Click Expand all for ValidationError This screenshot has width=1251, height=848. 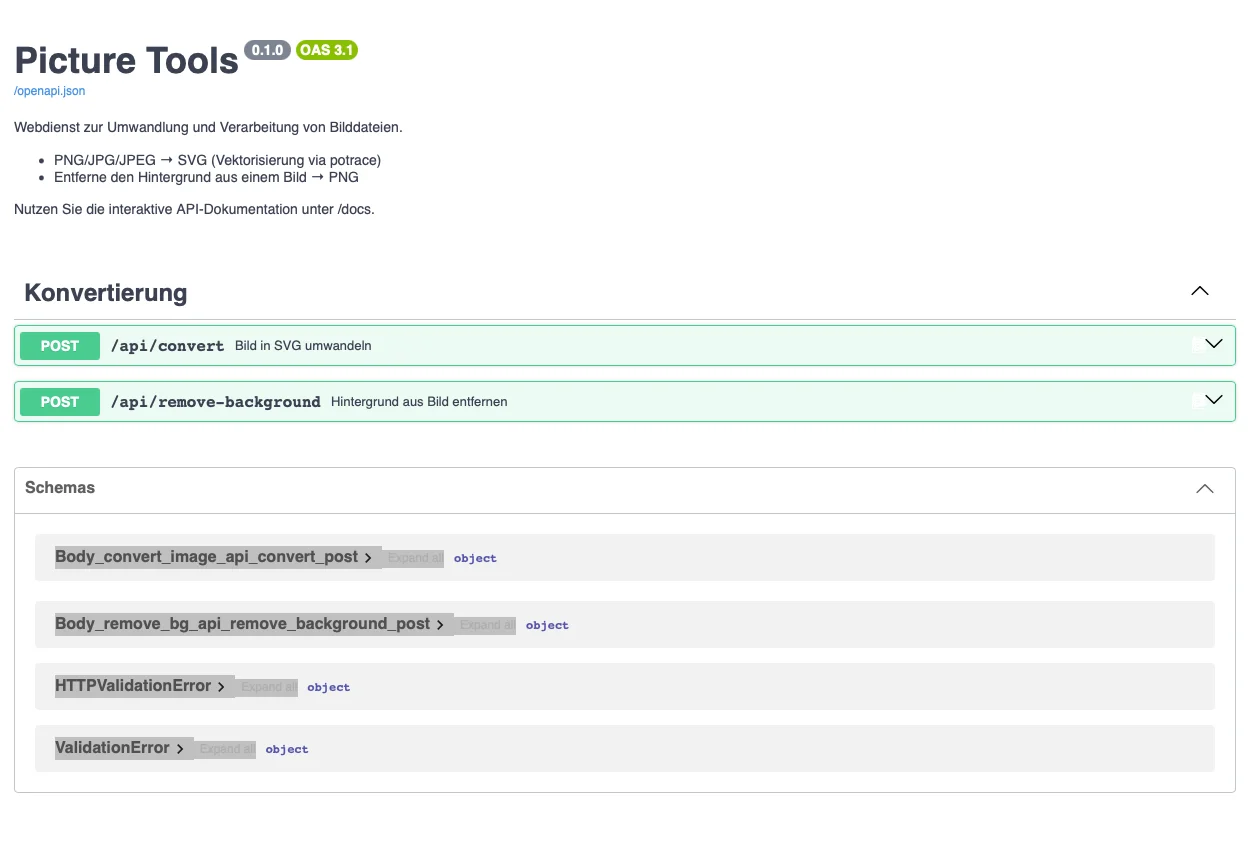point(226,749)
